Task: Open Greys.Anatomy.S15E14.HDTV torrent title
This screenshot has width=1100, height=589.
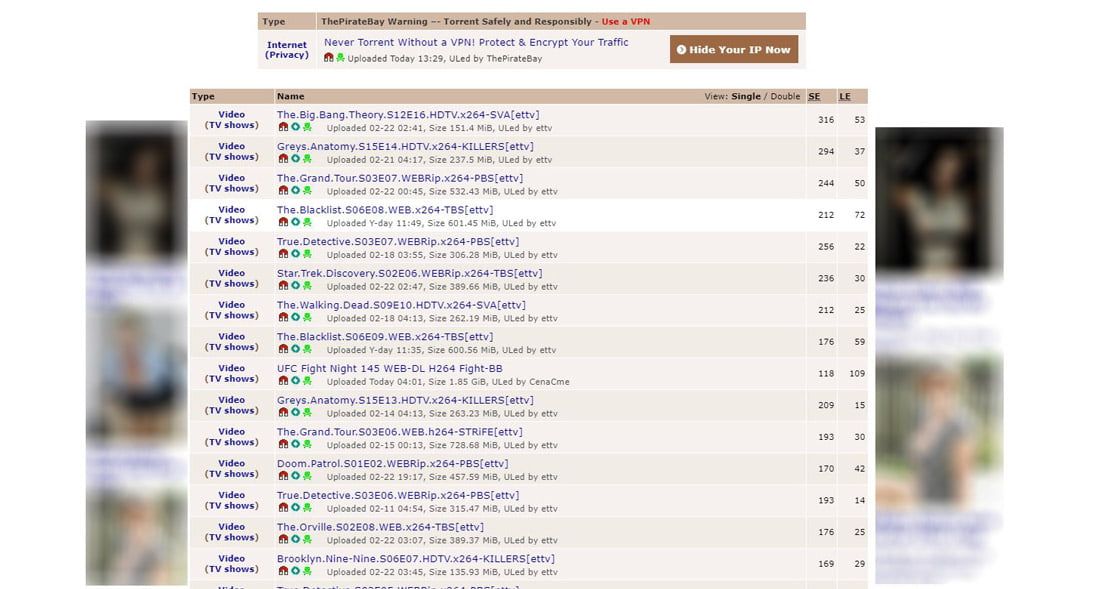Action: pos(405,147)
